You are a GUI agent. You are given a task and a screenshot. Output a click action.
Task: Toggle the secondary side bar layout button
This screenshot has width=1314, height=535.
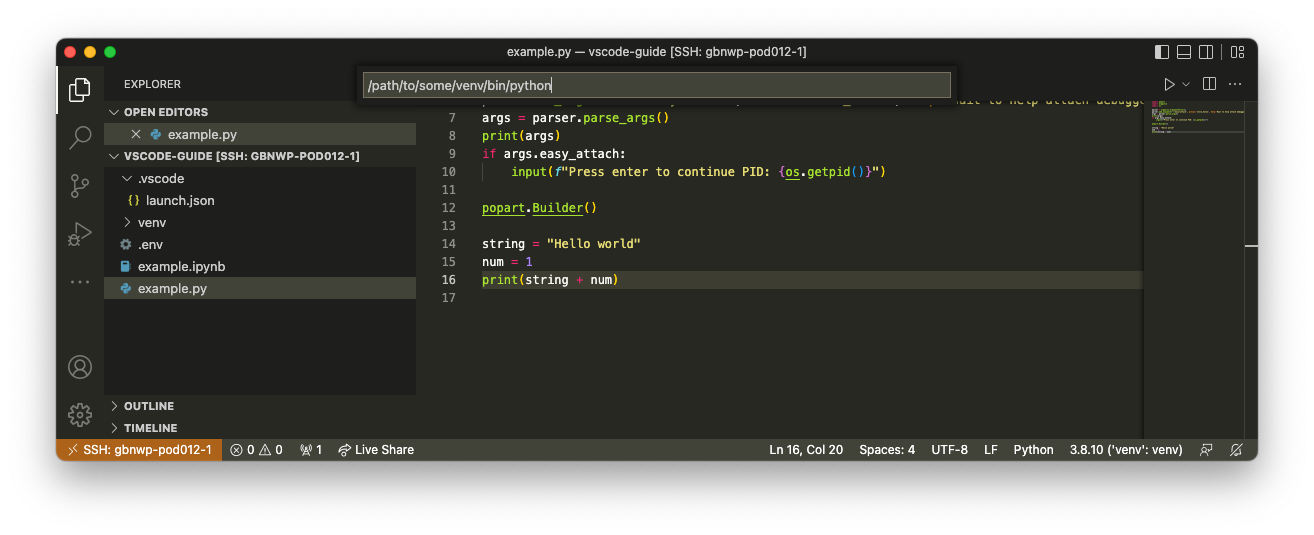pos(1206,52)
